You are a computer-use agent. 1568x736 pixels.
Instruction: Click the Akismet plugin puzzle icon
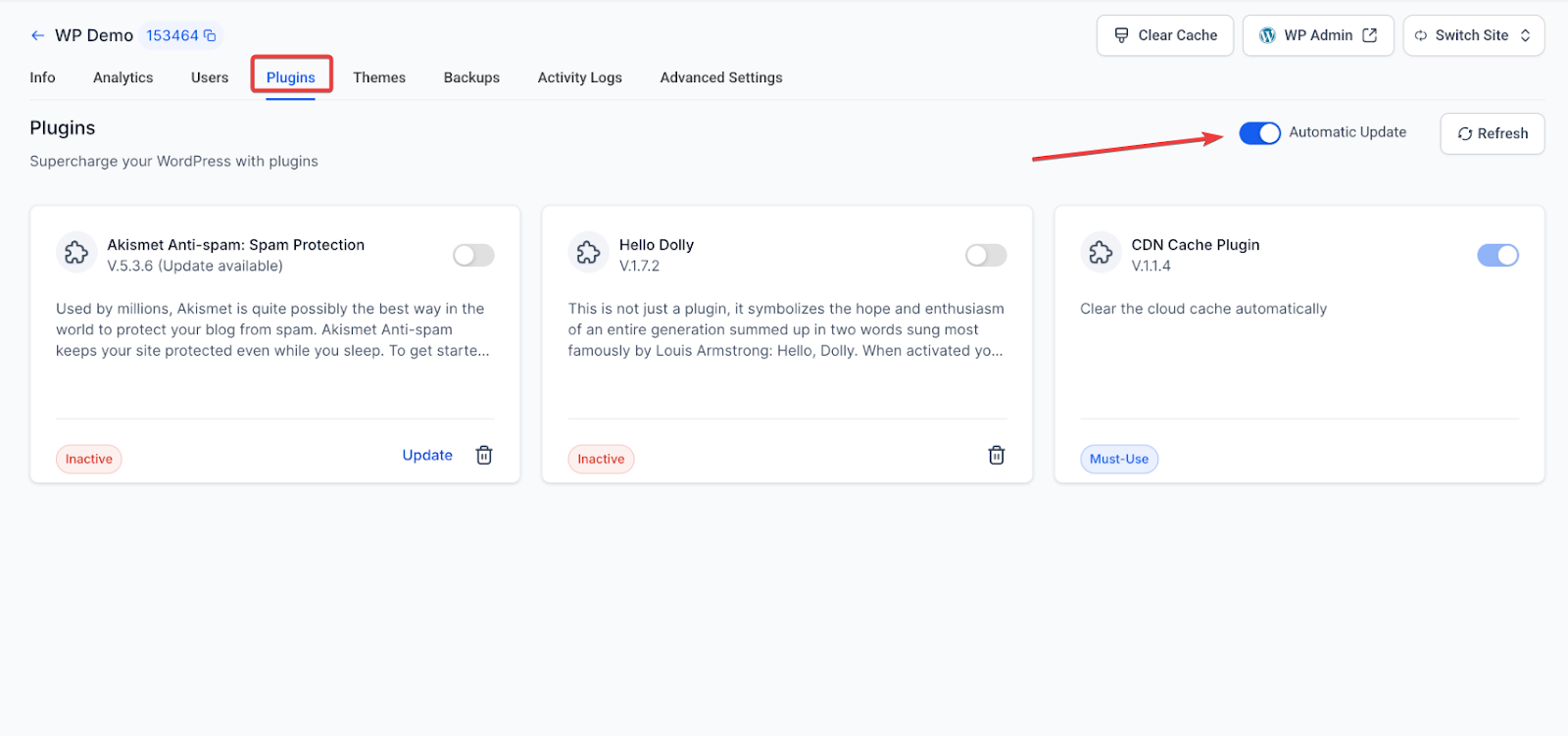pos(76,253)
